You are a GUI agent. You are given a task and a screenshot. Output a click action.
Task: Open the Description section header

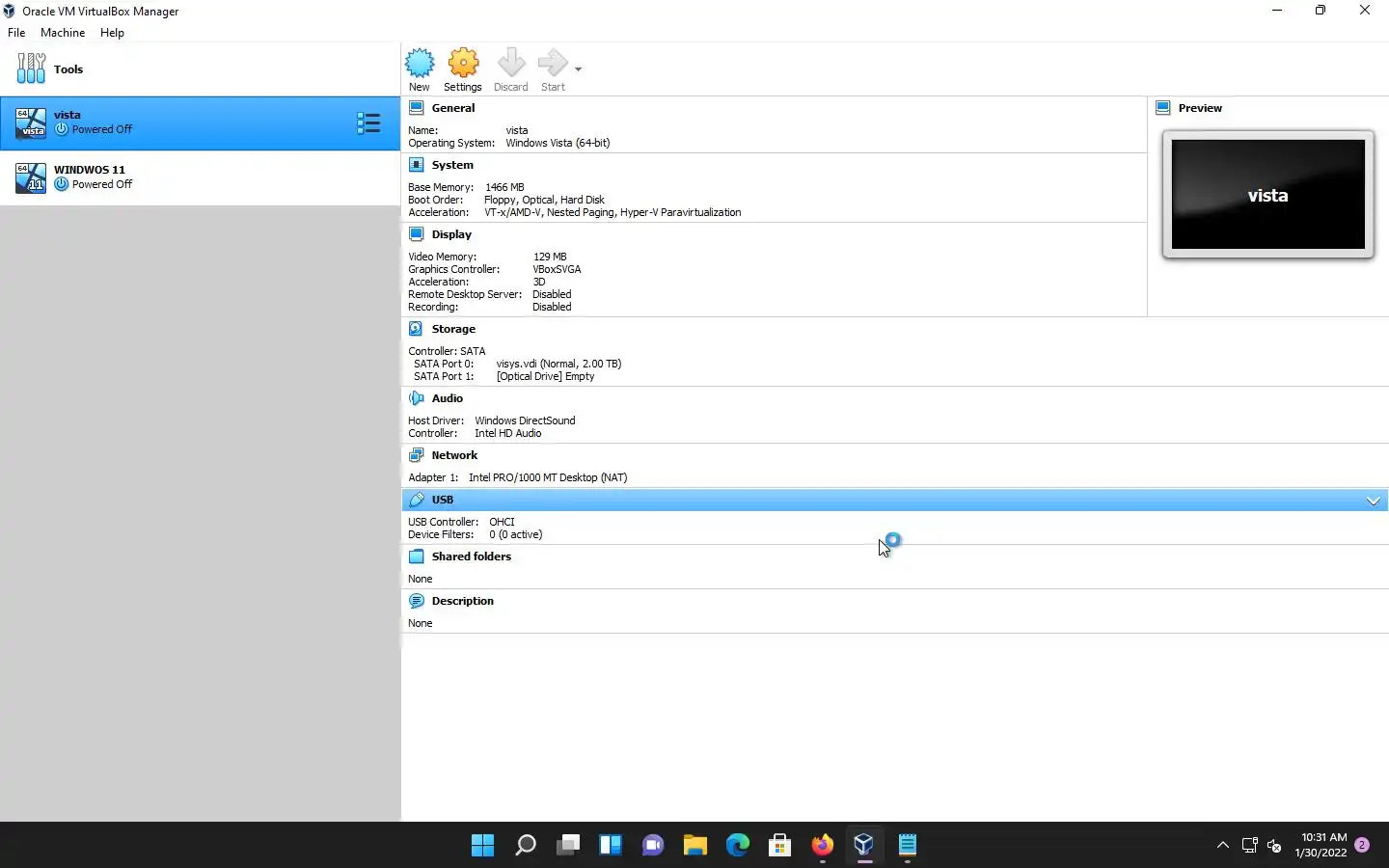point(463,601)
